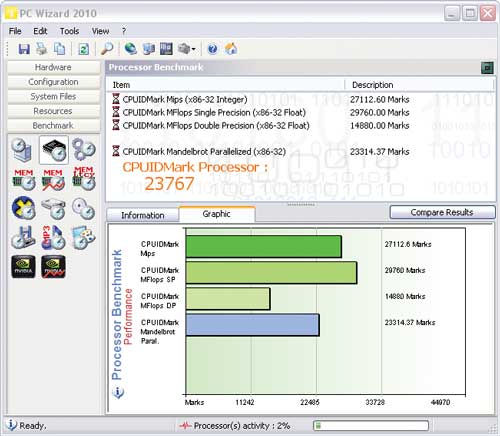Click the Item column header

pos(225,85)
